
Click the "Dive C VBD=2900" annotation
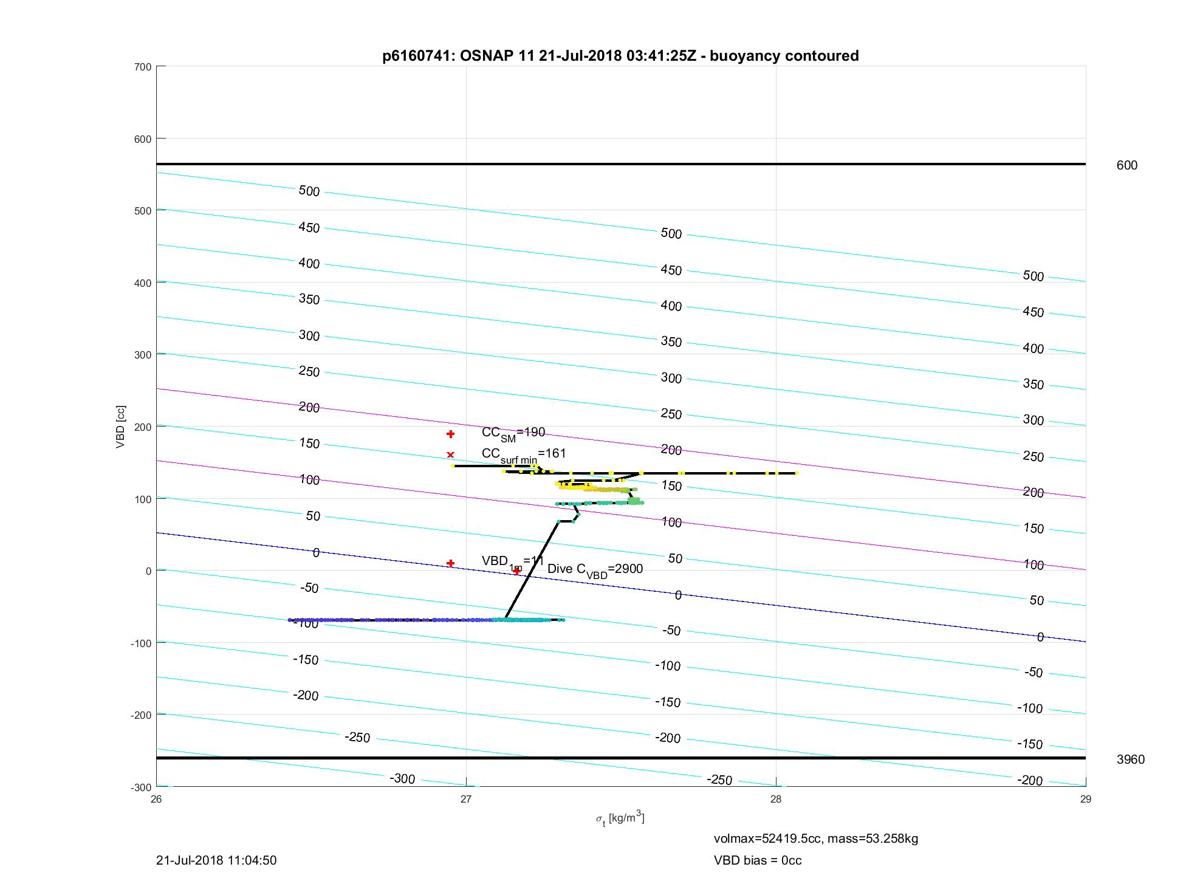pyautogui.click(x=595, y=570)
